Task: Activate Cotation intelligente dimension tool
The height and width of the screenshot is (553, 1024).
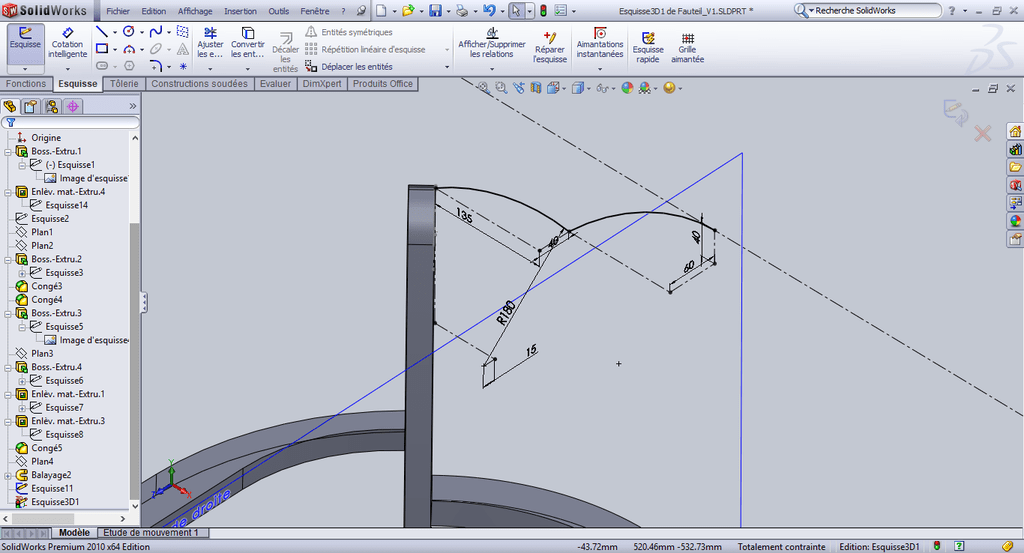Action: pos(67,43)
